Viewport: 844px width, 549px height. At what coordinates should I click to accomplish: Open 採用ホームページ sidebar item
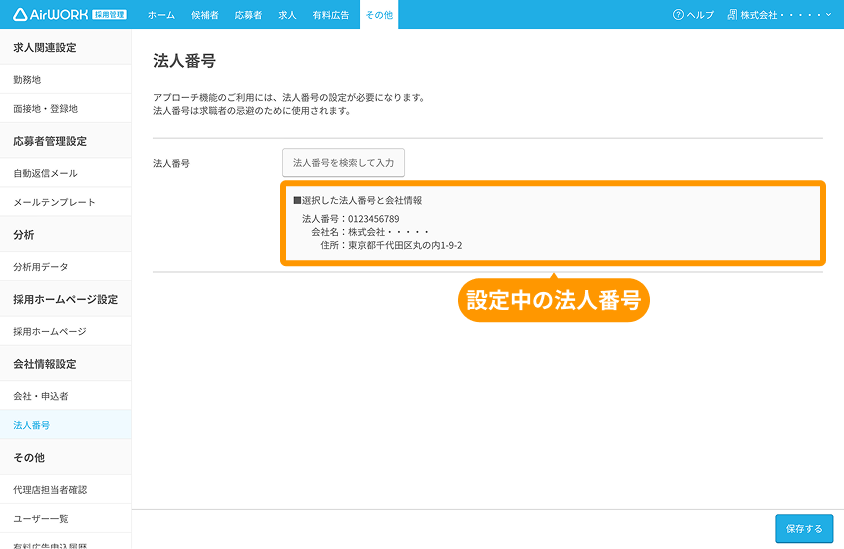[66, 332]
